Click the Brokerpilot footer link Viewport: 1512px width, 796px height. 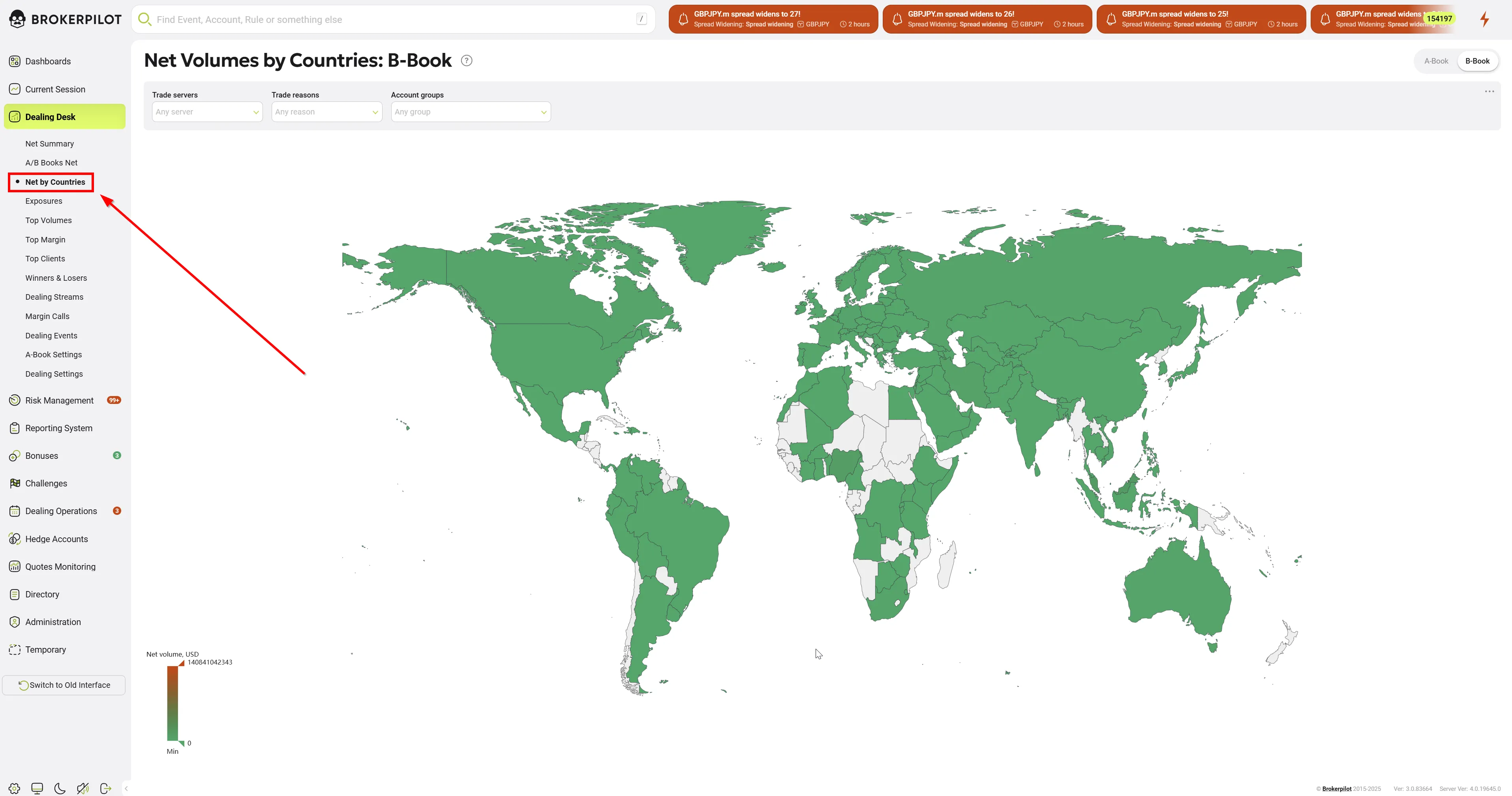coord(1336,789)
